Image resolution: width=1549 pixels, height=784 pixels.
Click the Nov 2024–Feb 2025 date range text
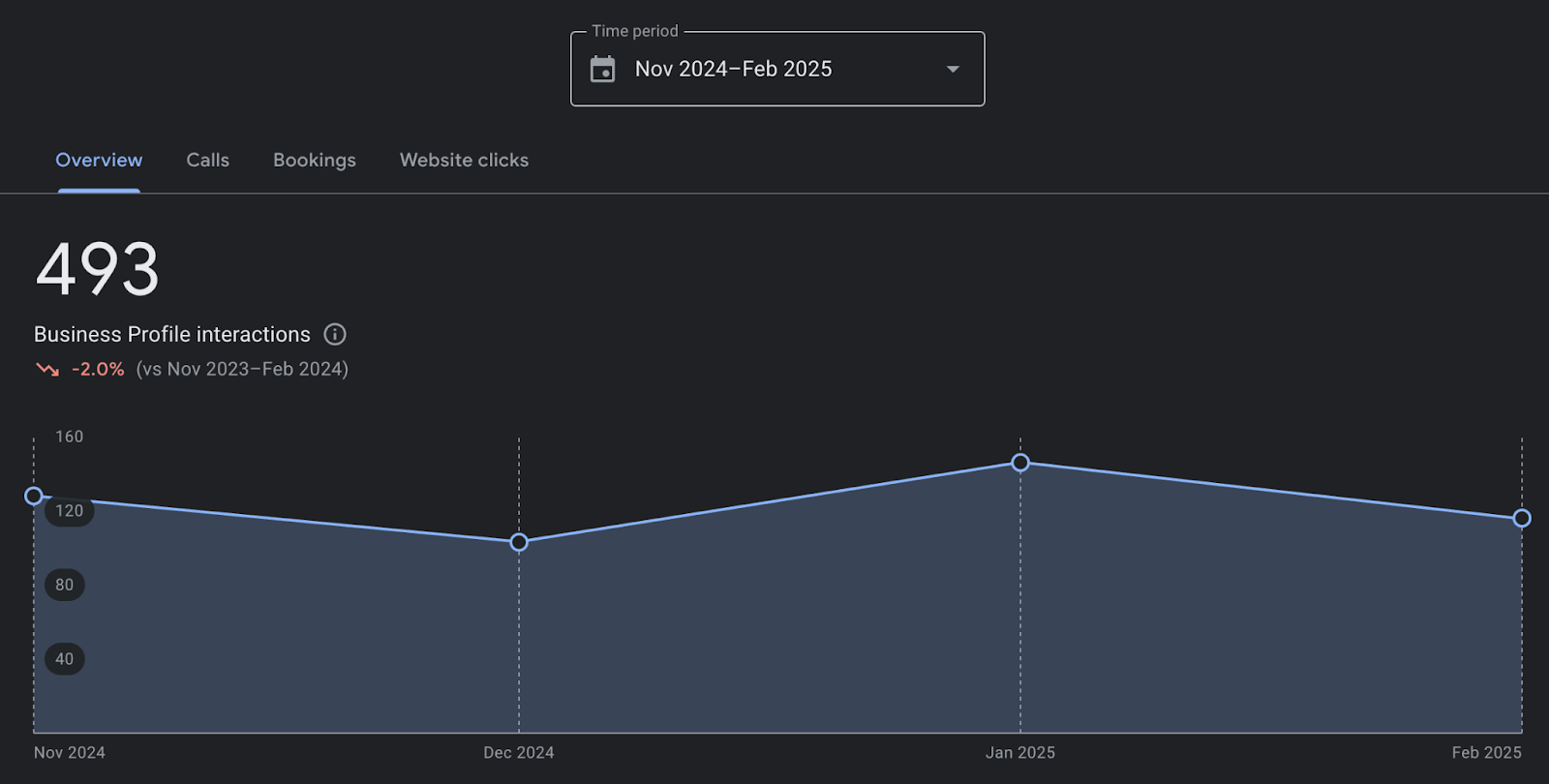[733, 69]
